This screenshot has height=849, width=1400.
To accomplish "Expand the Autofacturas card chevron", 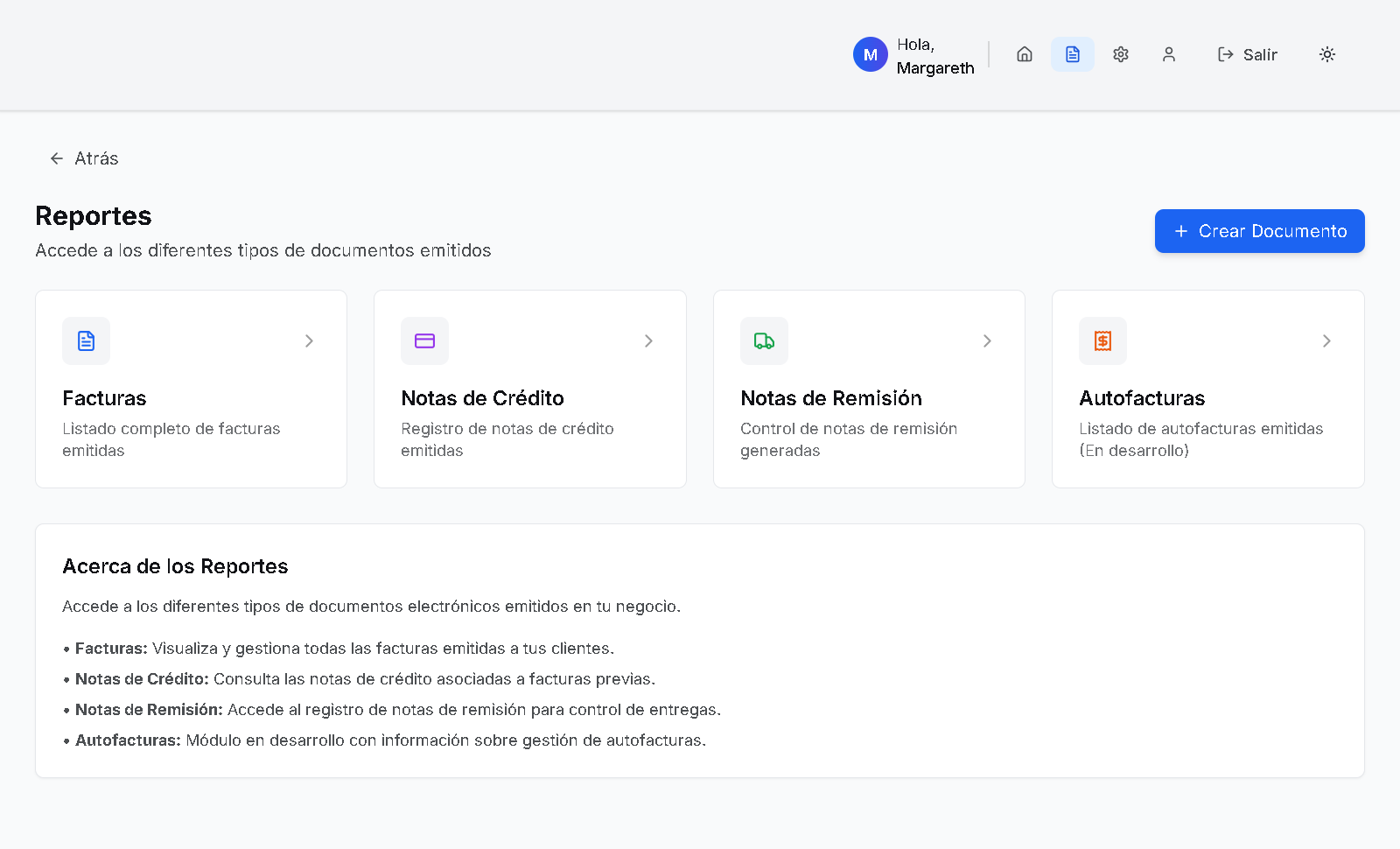I will [1326, 340].
